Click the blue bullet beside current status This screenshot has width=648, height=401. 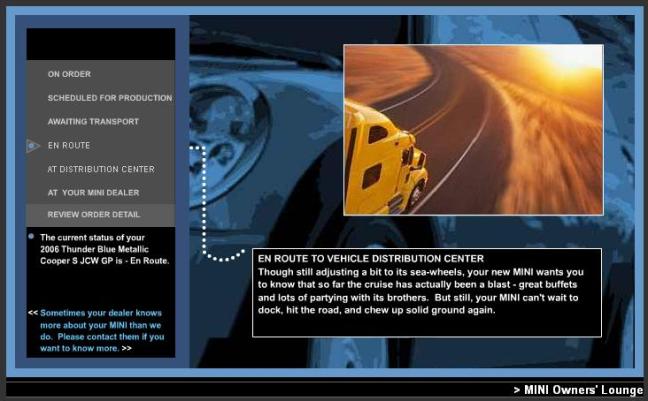(31, 237)
